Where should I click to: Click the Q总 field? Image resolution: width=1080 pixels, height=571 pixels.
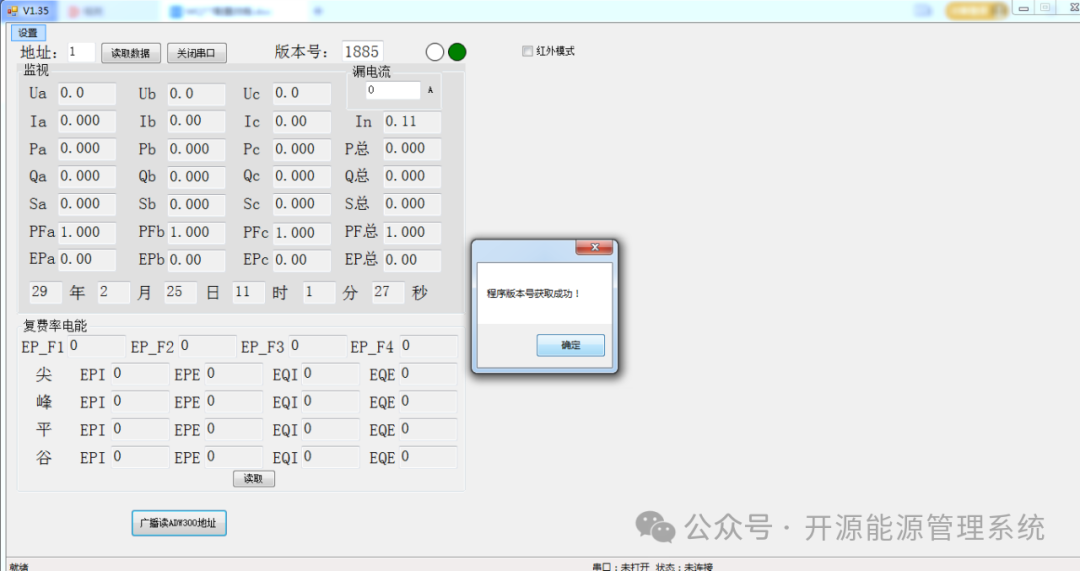point(412,177)
